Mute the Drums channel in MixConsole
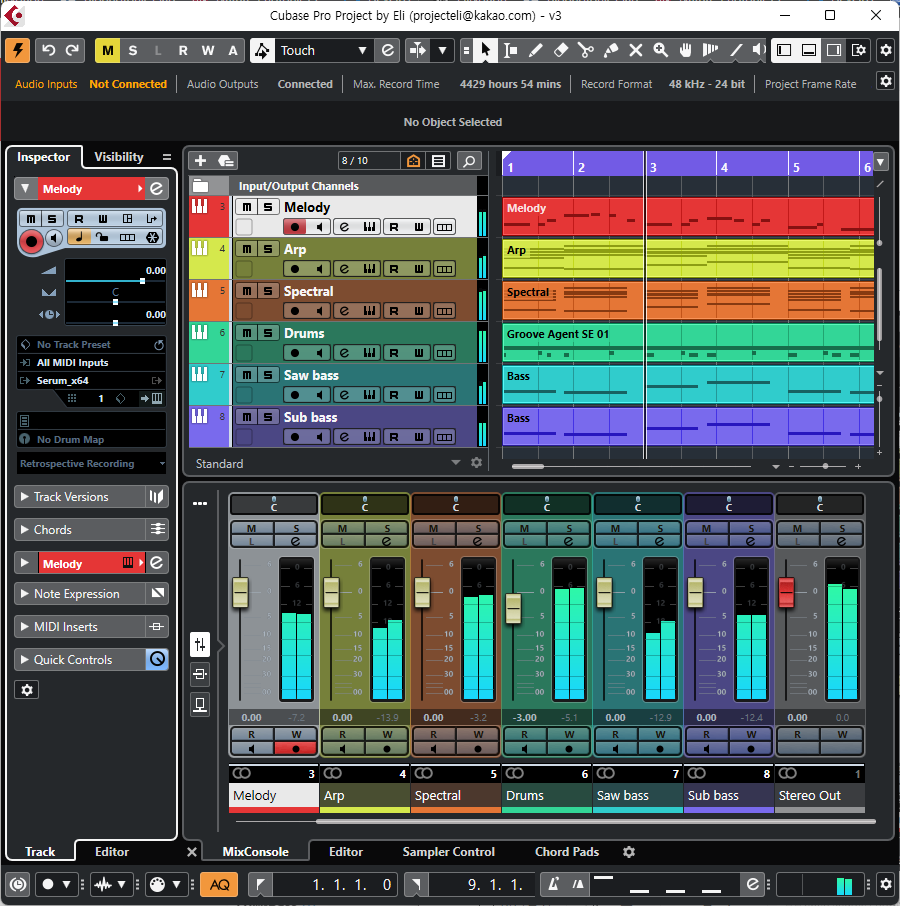 524,528
